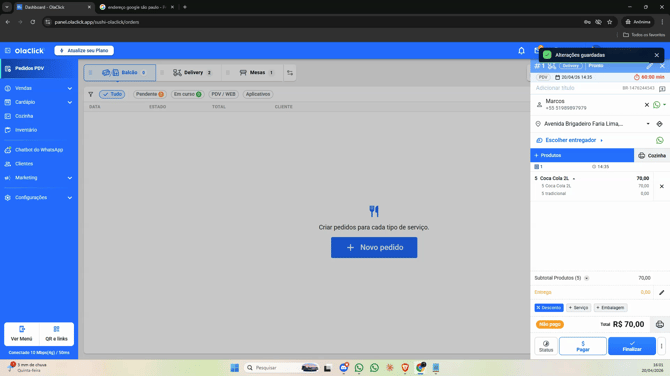Bookmark page with star icon

[x=610, y=22]
